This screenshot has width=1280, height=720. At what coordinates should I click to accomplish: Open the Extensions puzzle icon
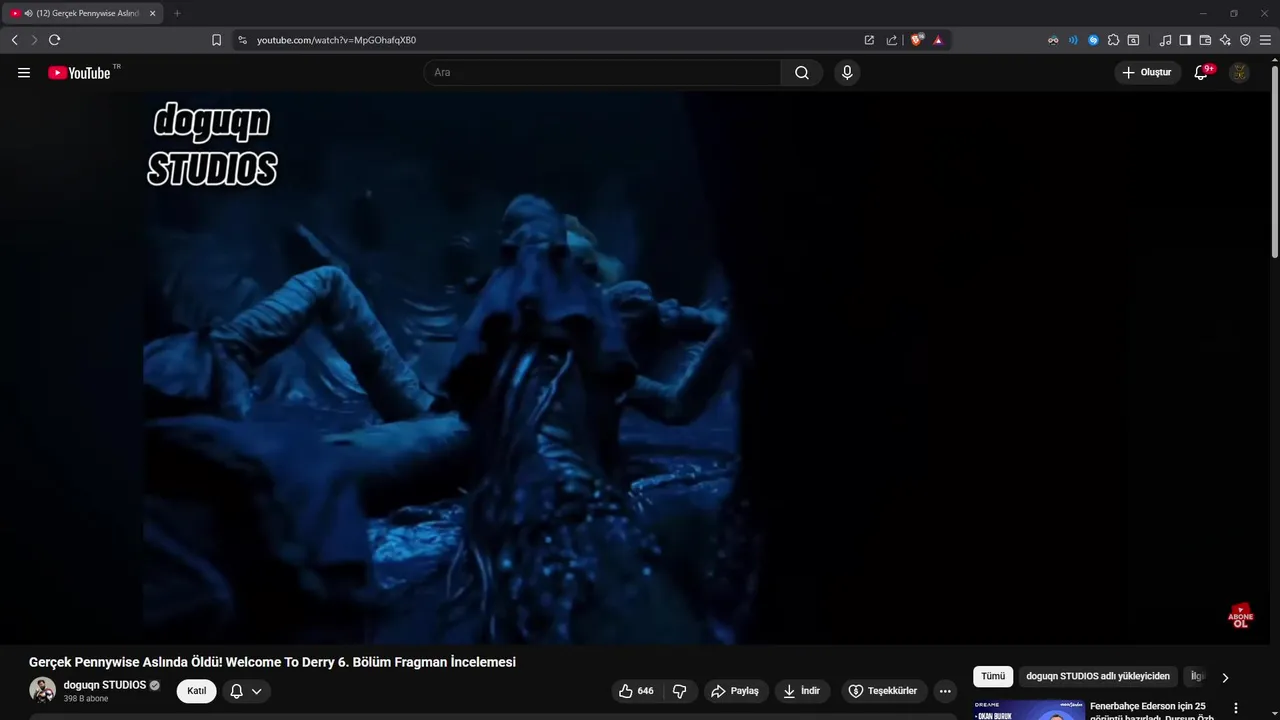click(1113, 40)
